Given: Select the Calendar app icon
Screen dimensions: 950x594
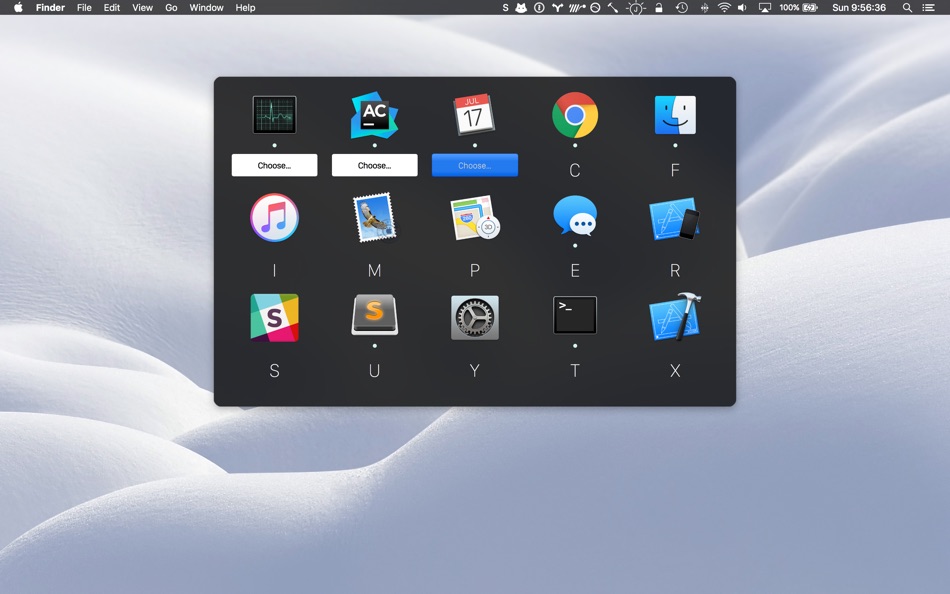Looking at the screenshot, I should pyautogui.click(x=474, y=115).
